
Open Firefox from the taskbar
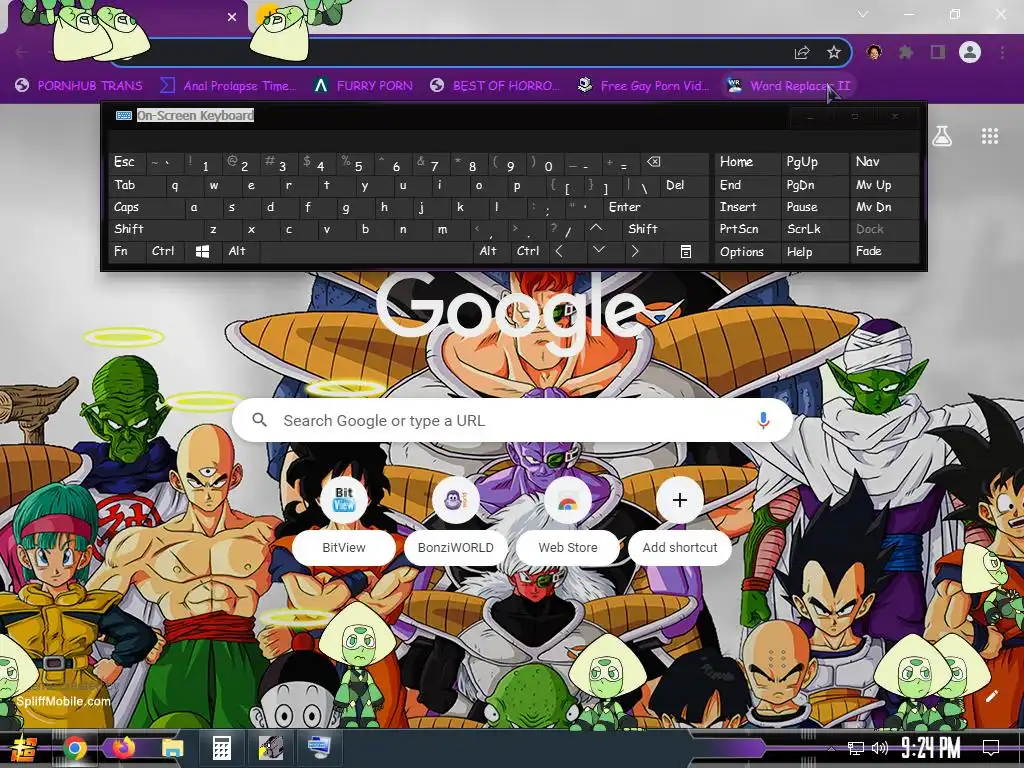[123, 748]
